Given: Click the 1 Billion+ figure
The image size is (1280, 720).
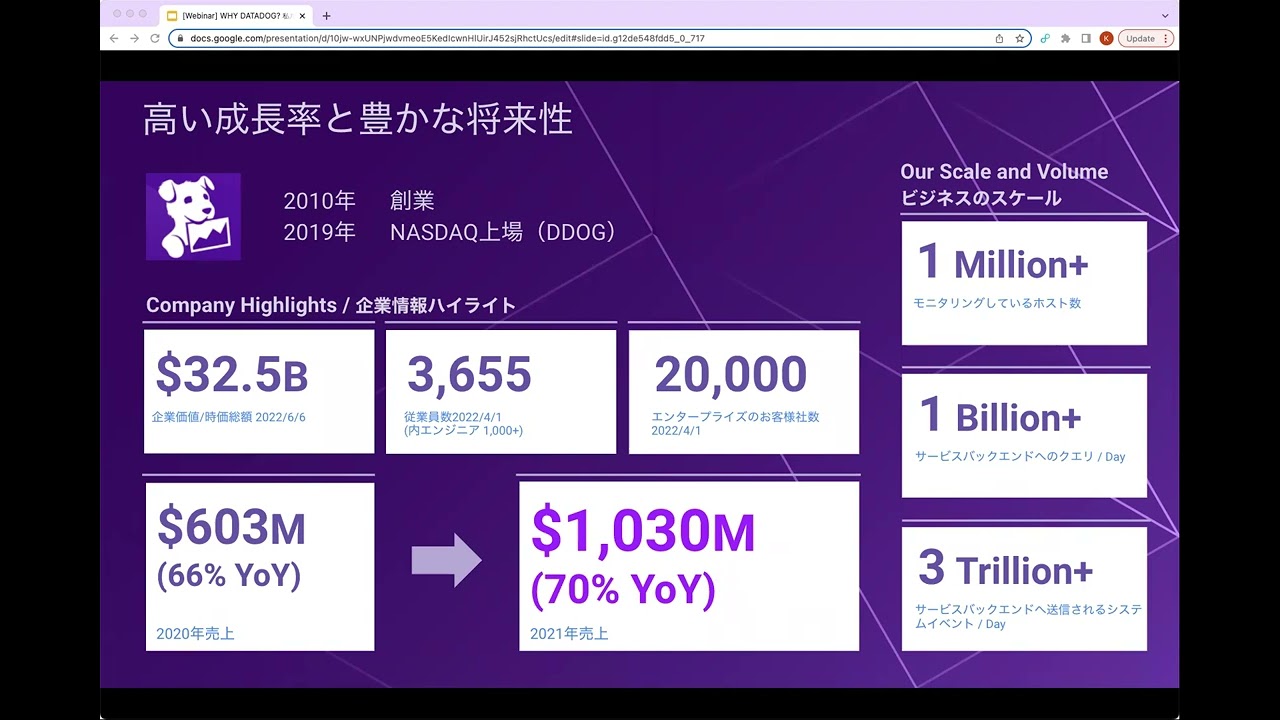Looking at the screenshot, I should point(1000,416).
